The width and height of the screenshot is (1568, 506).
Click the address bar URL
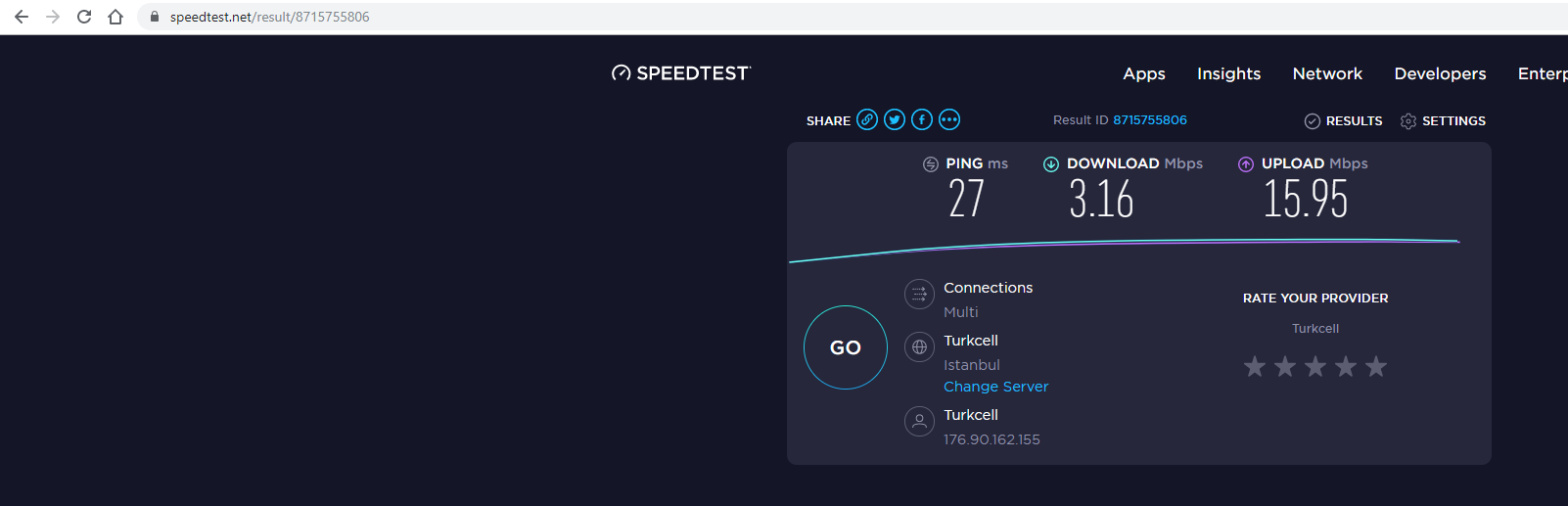[x=269, y=17]
